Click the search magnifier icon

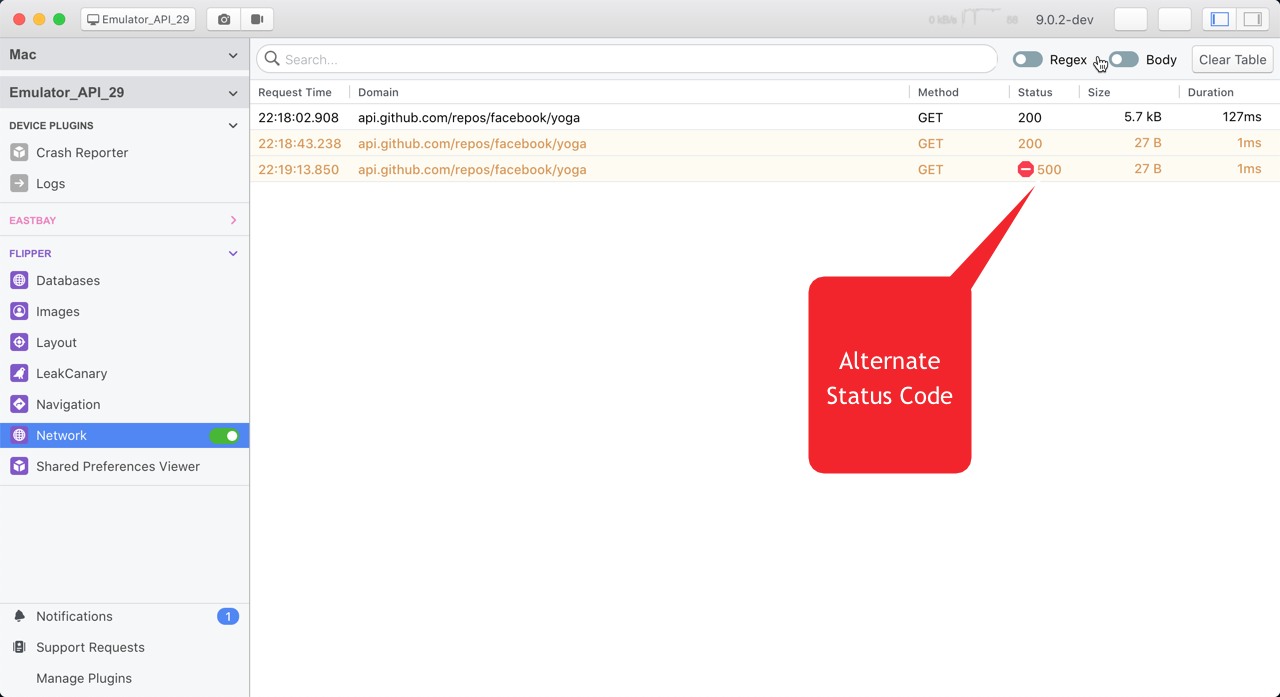pos(272,59)
